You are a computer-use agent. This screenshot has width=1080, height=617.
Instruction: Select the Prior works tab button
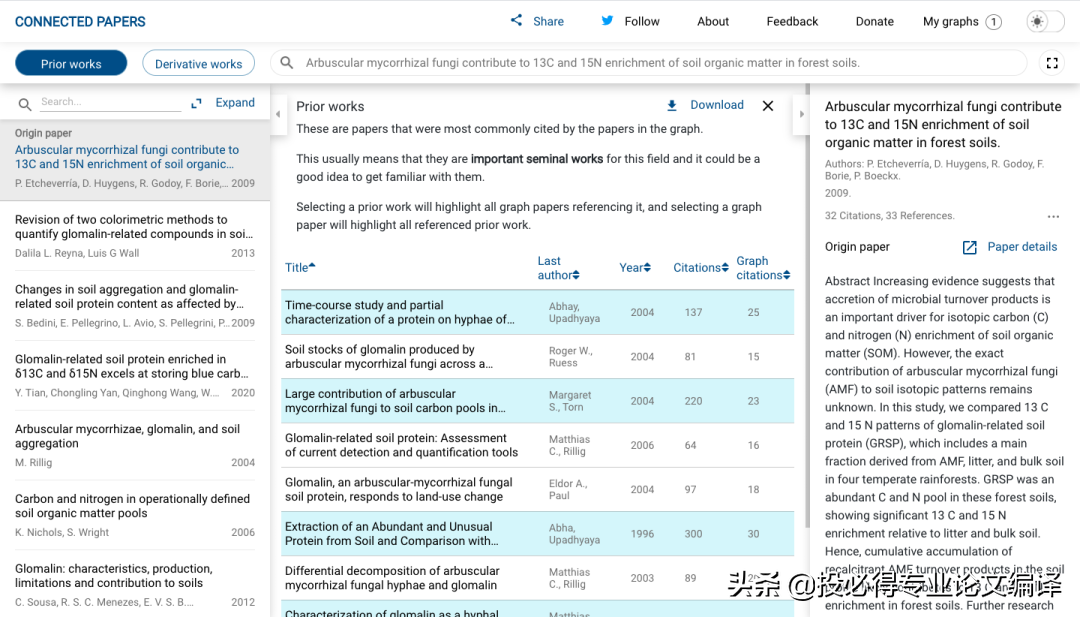tap(71, 63)
